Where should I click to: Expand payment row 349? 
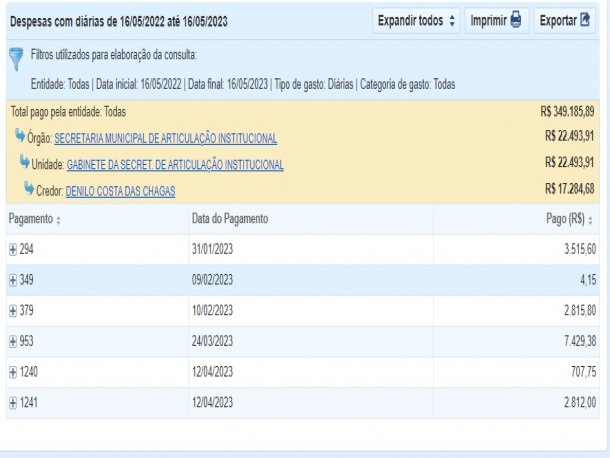pos(12,279)
